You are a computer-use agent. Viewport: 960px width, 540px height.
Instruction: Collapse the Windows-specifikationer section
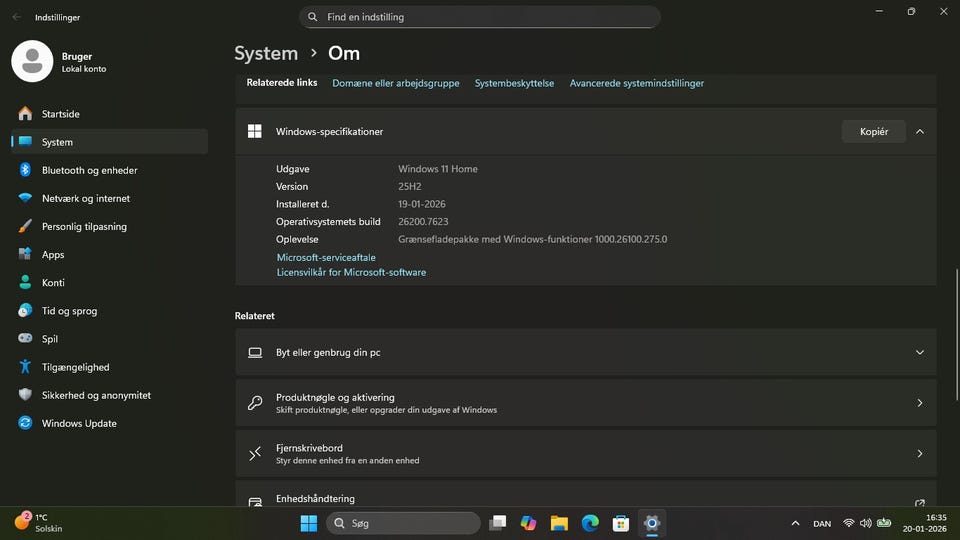point(919,131)
